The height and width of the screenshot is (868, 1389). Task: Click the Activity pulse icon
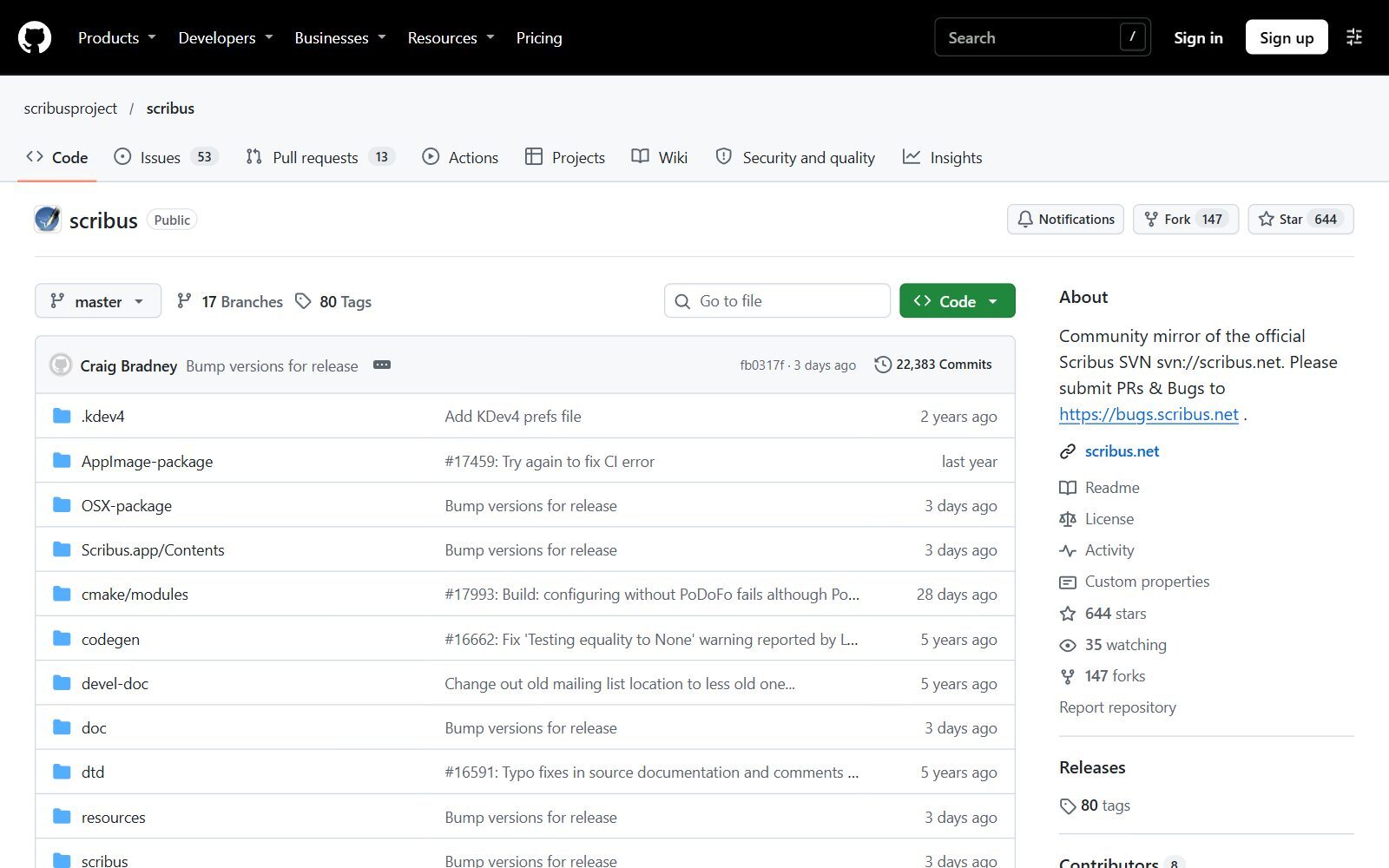(1068, 550)
